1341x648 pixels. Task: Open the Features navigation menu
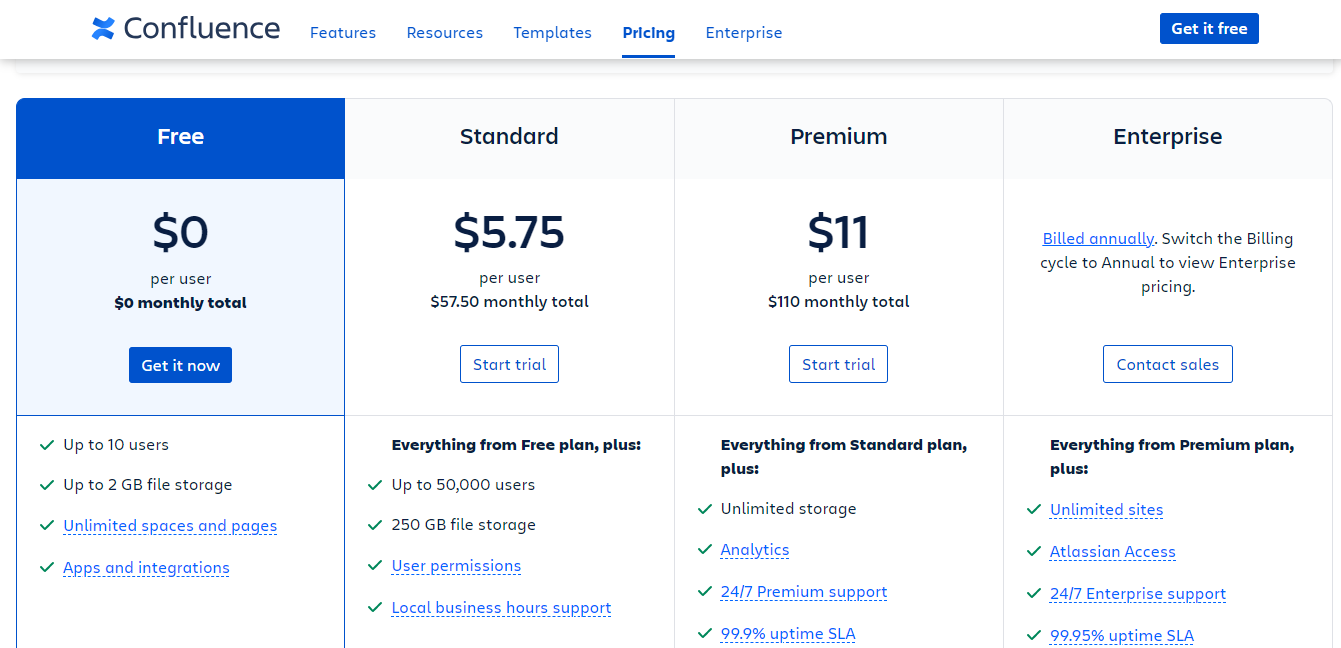343,33
